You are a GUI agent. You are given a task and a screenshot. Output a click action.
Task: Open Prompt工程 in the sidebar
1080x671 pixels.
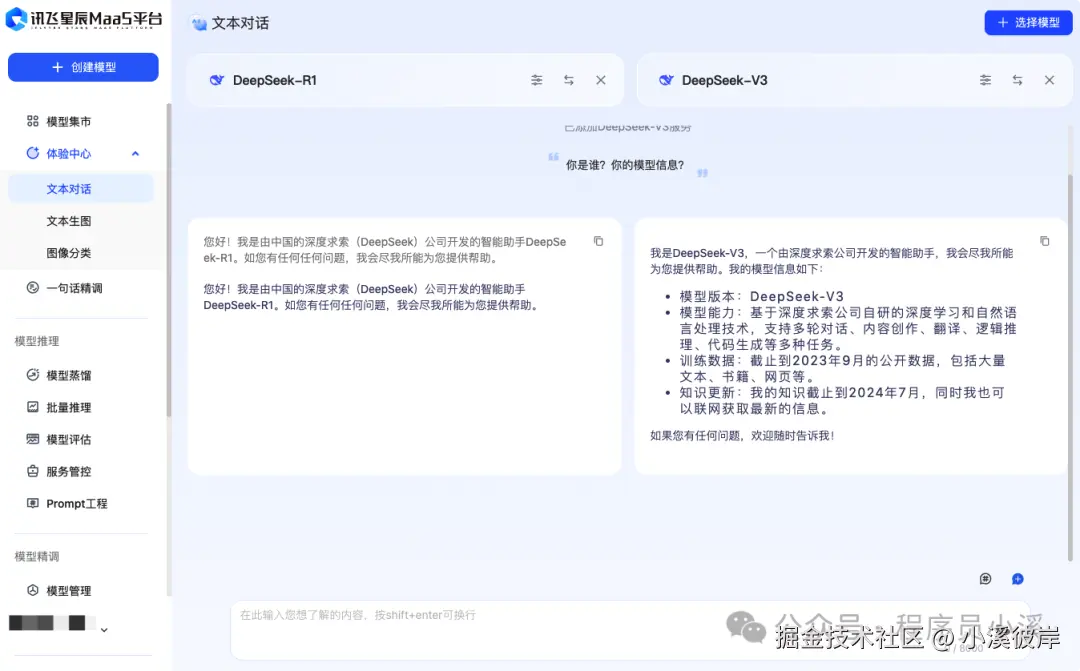(76, 504)
